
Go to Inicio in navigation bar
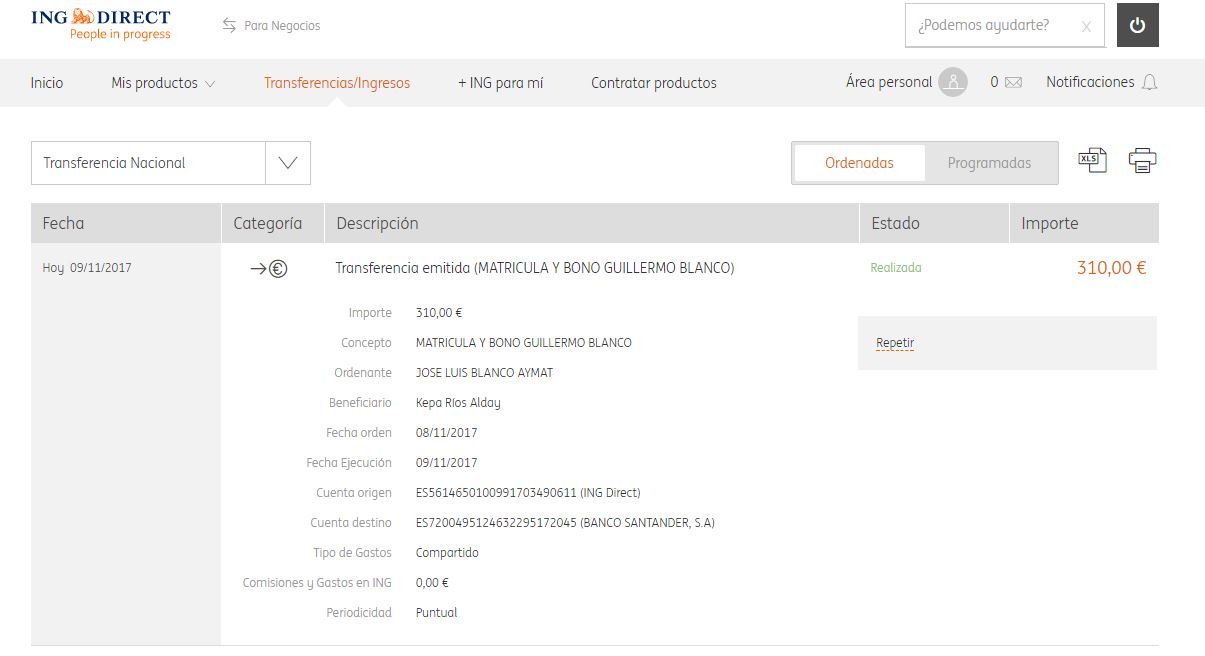47,83
